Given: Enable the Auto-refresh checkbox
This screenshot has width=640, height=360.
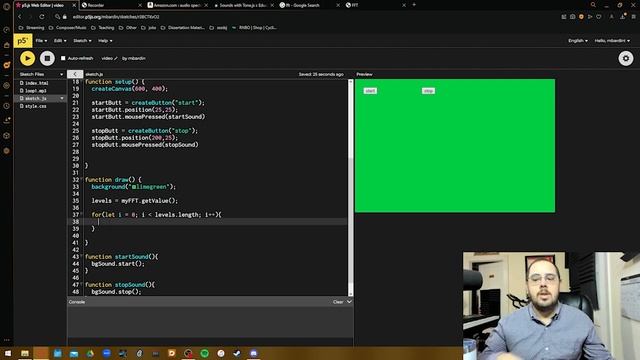Looking at the screenshot, I should [63, 58].
